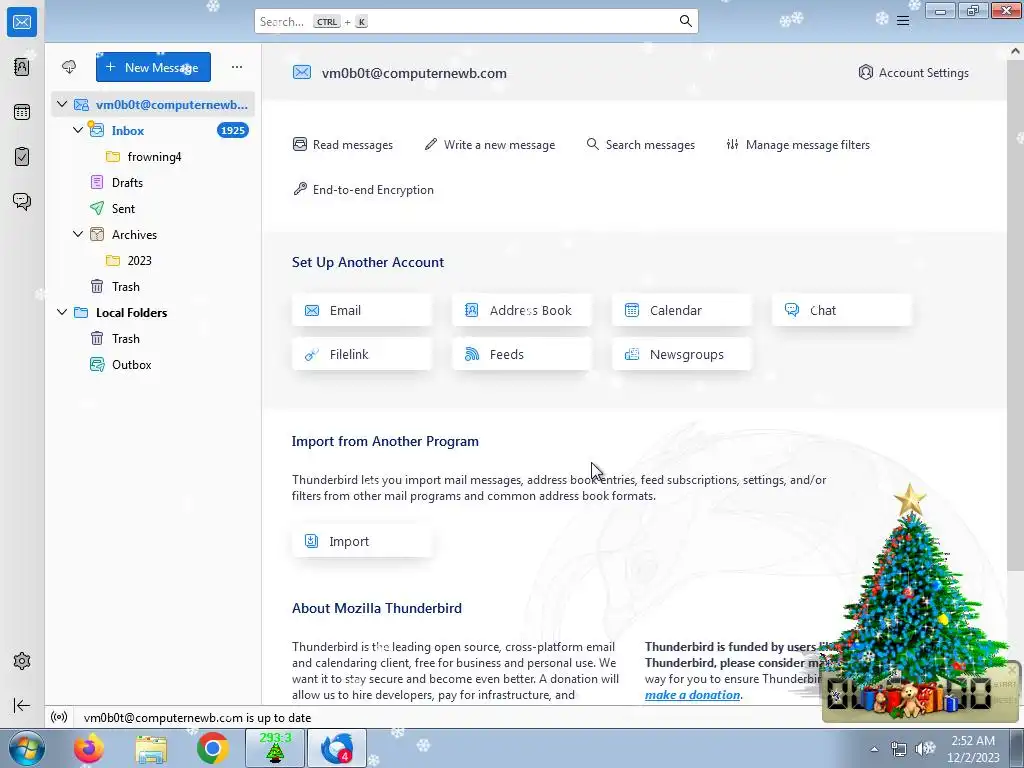Open the frowning4 subfolder
This screenshot has width=1024, height=768.
153,157
